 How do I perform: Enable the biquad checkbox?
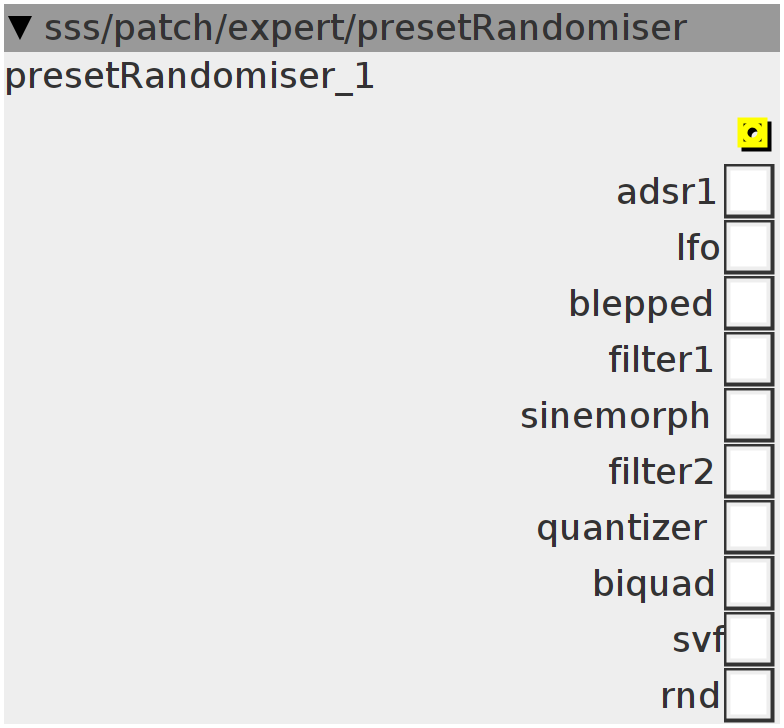pyautogui.click(x=748, y=583)
